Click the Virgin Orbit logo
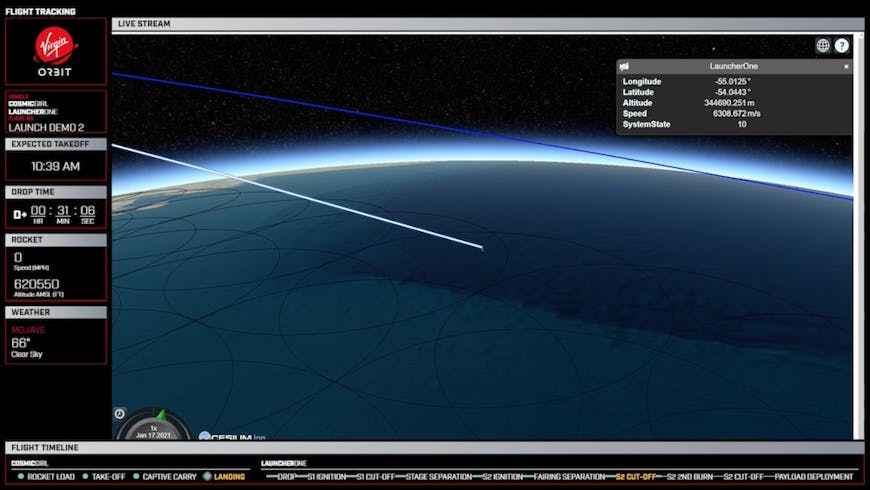This screenshot has height=490, width=870. [55, 52]
